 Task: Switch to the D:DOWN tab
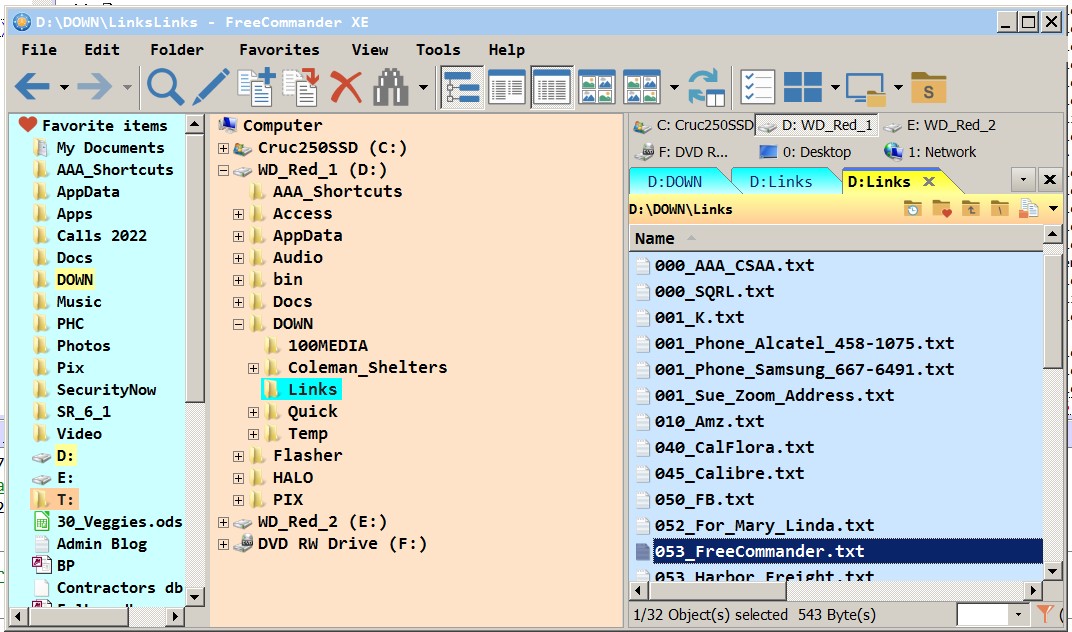675,181
